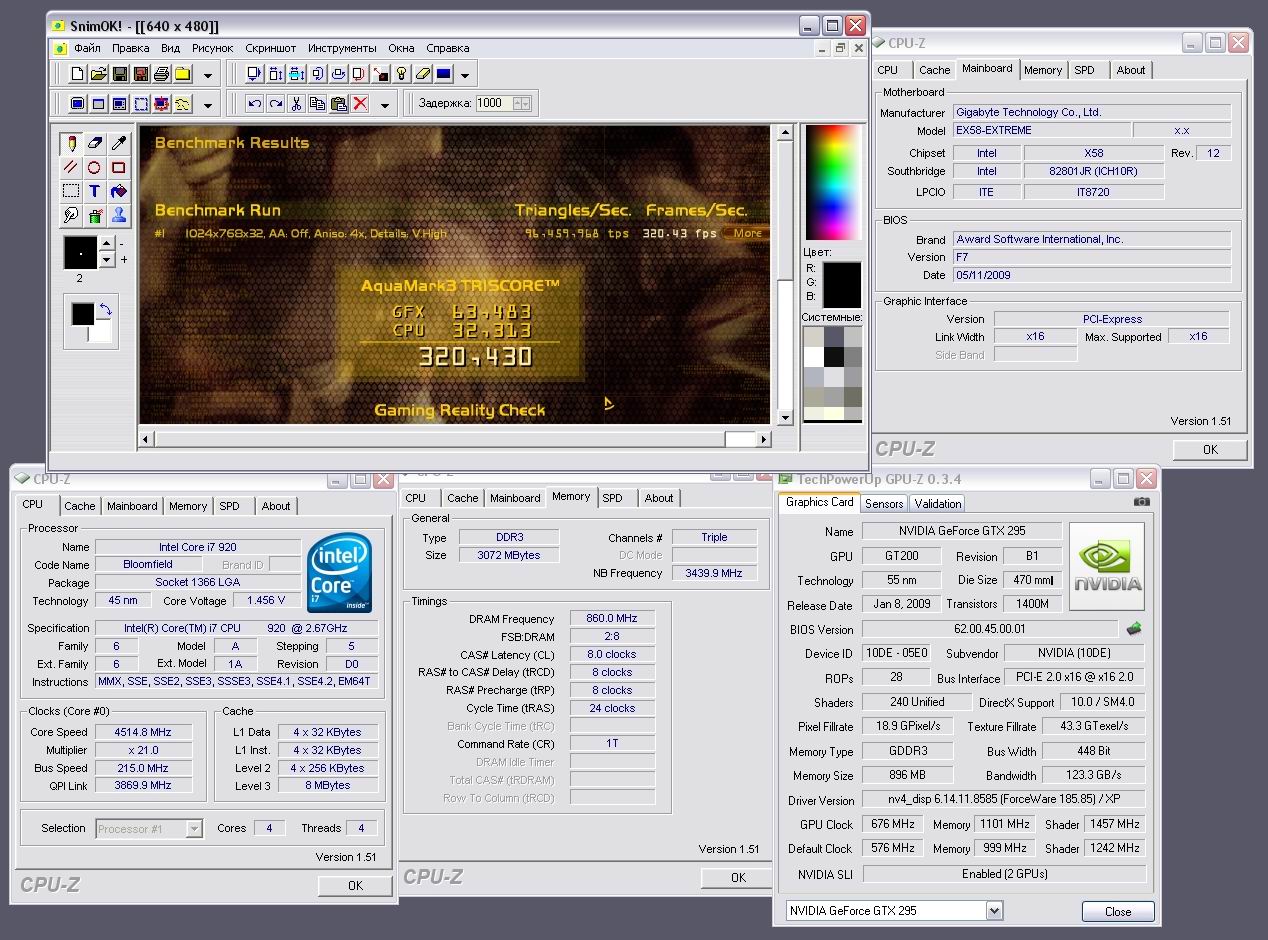The image size is (1268, 940).
Task: Select the Eyedropper color picker tool
Action: point(118,143)
